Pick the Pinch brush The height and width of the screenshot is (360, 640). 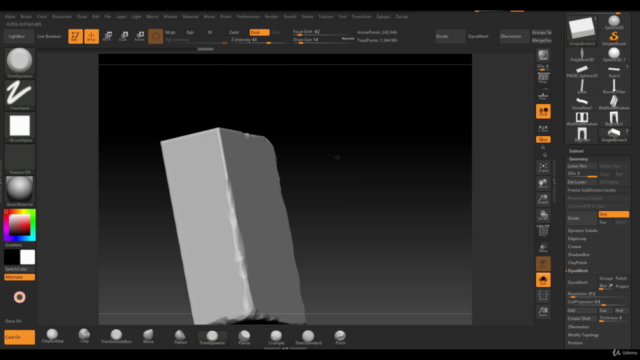340,337
